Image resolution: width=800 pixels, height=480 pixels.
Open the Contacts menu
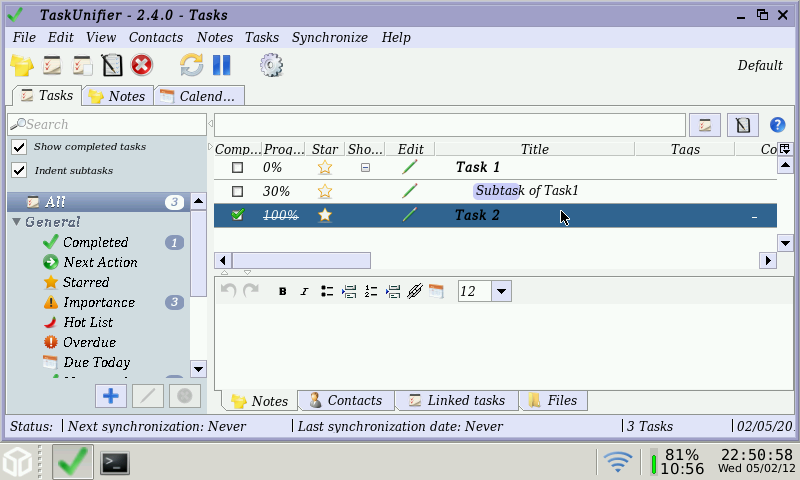click(156, 37)
